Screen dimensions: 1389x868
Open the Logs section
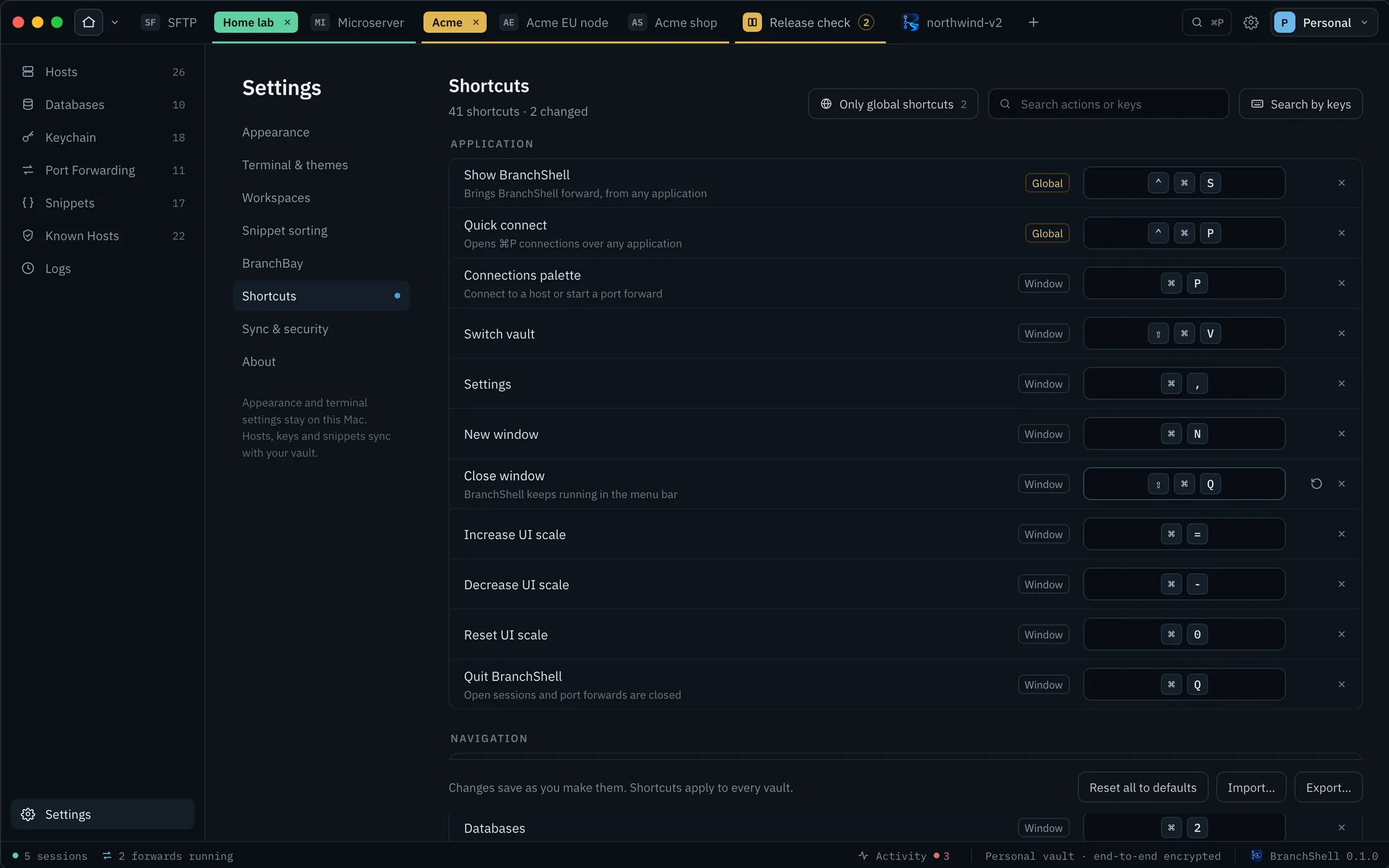103,269
